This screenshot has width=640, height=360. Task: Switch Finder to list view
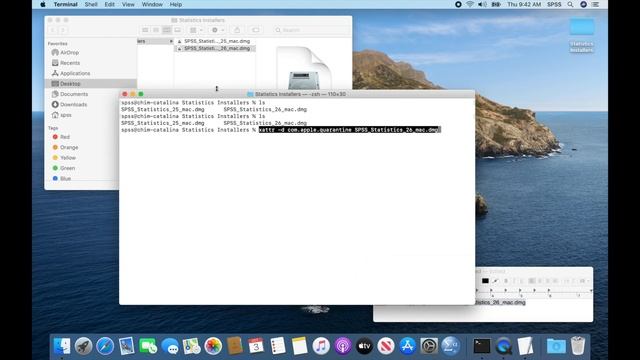tap(156, 30)
